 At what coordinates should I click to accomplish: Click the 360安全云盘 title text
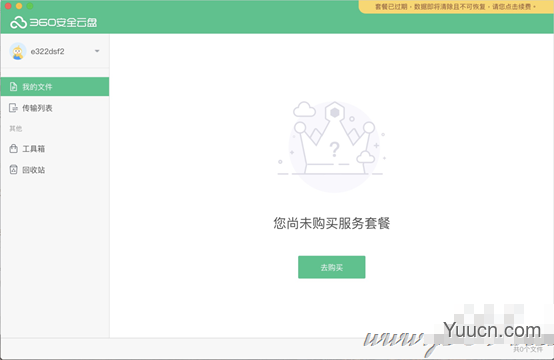[x=63, y=23]
